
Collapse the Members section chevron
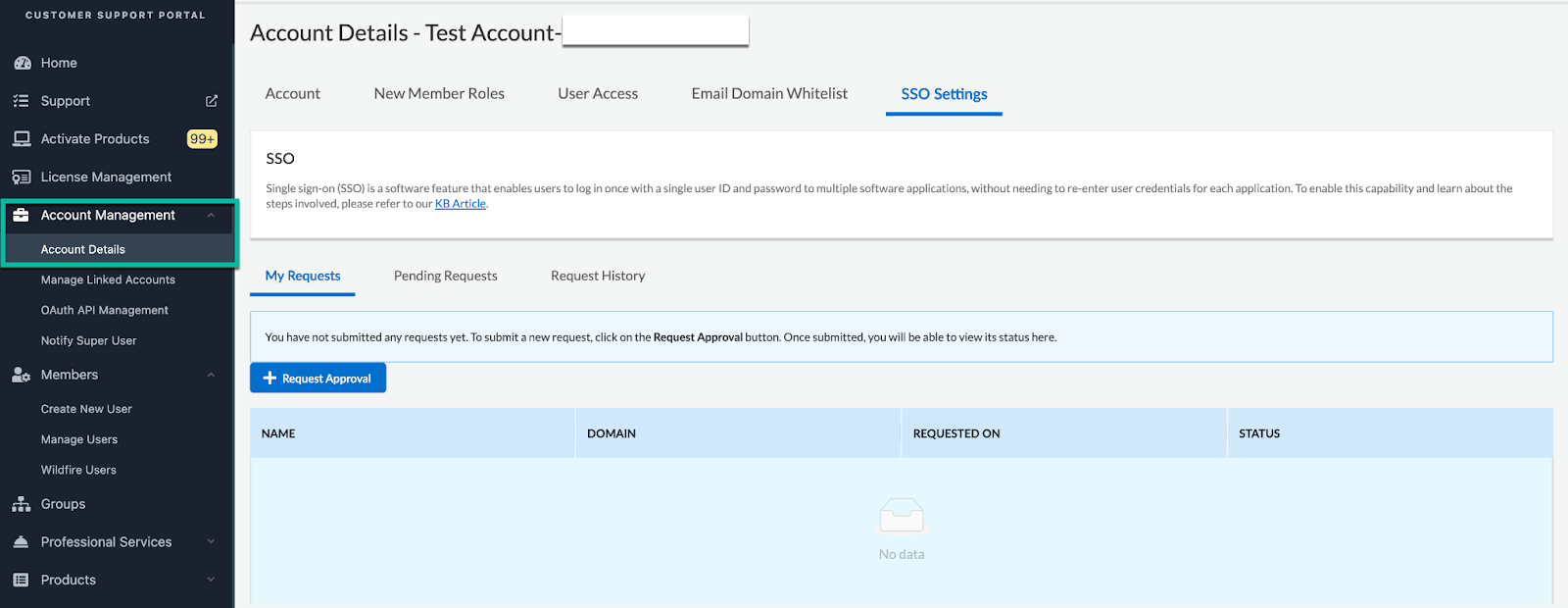(211, 375)
